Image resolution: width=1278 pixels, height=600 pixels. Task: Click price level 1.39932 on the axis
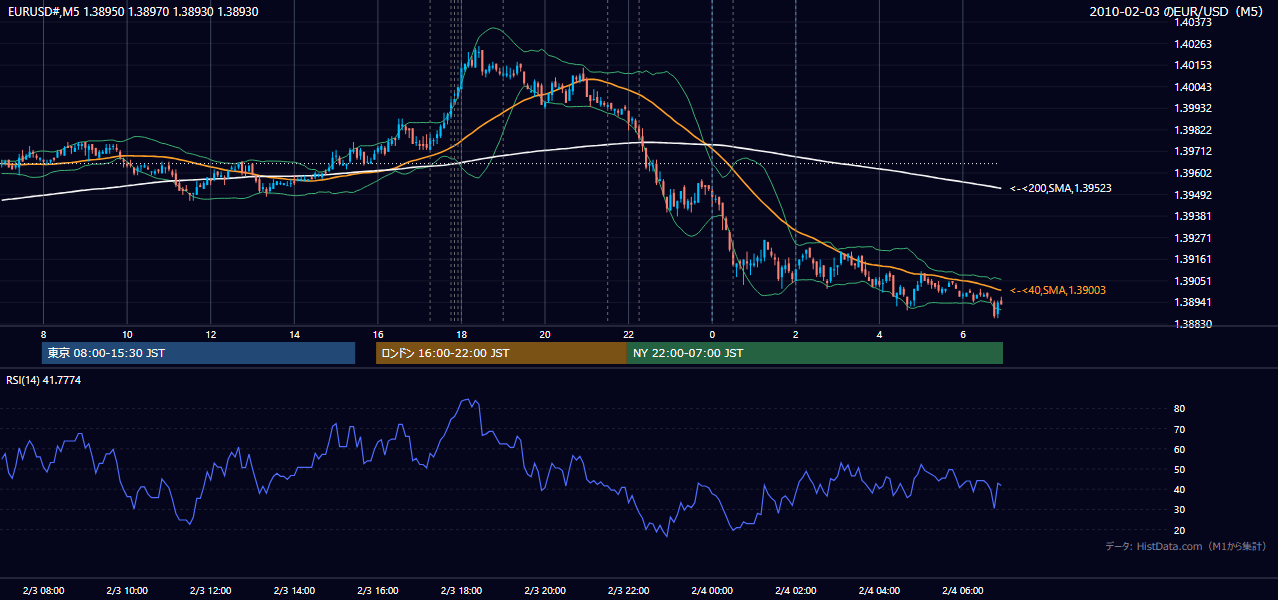(x=1193, y=108)
